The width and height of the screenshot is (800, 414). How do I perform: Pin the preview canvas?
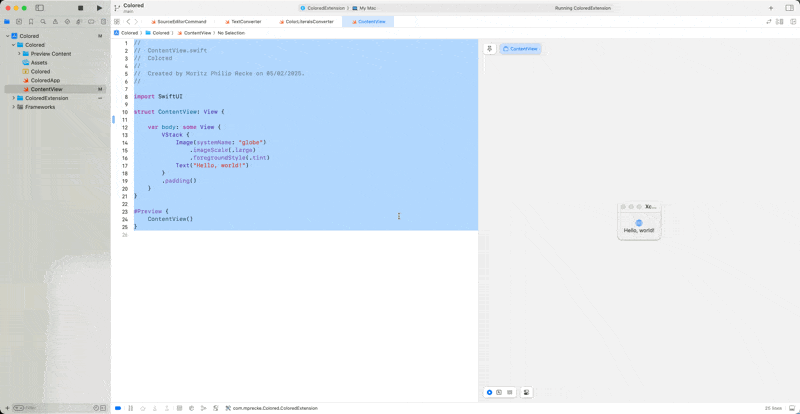pos(490,49)
